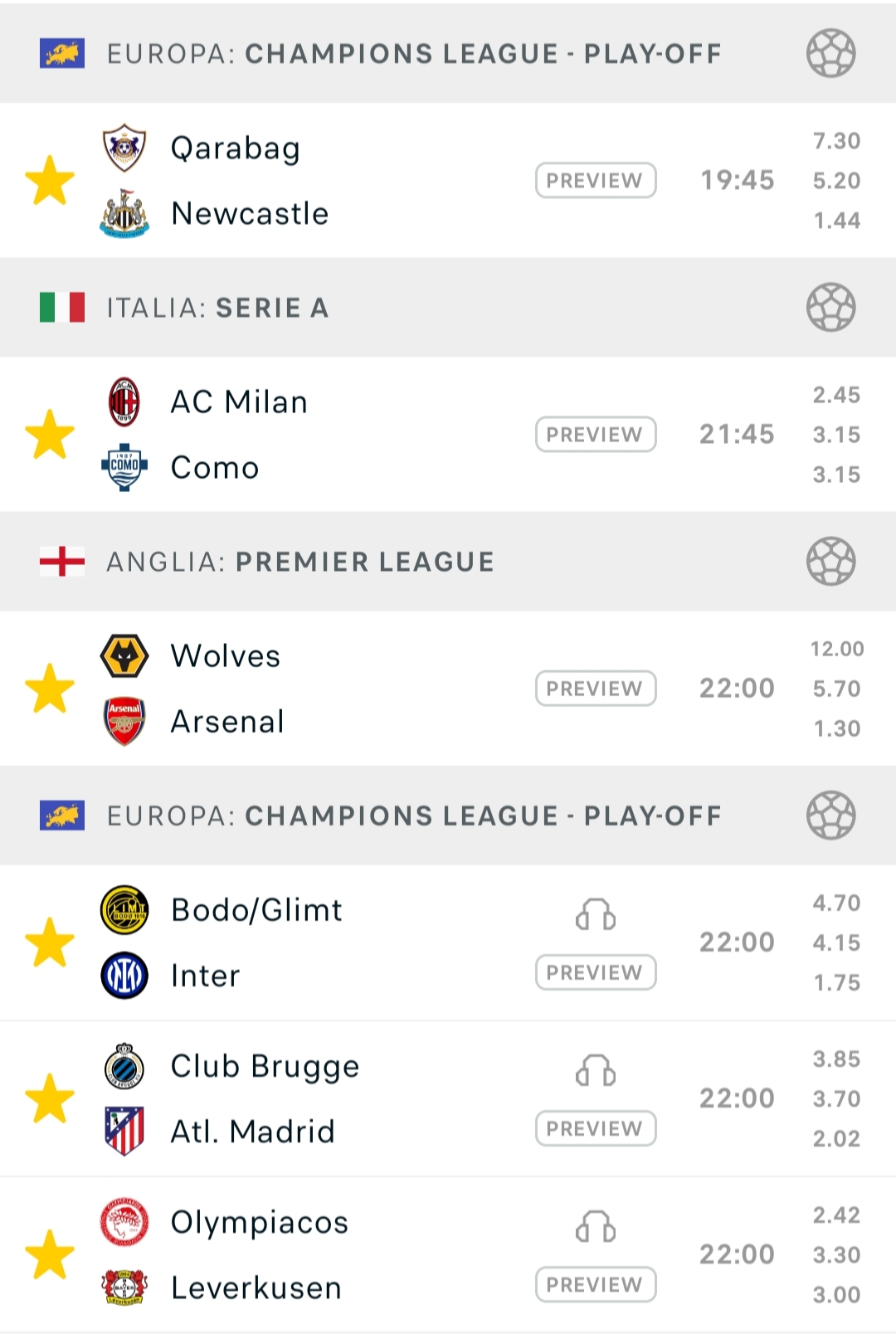Click the Arsenal club crest

[x=124, y=721]
